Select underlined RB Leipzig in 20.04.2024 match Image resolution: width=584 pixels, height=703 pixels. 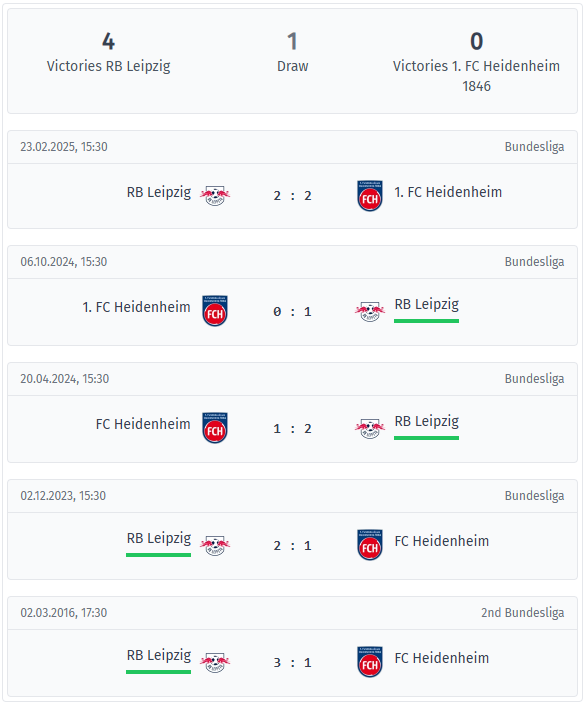coord(426,421)
